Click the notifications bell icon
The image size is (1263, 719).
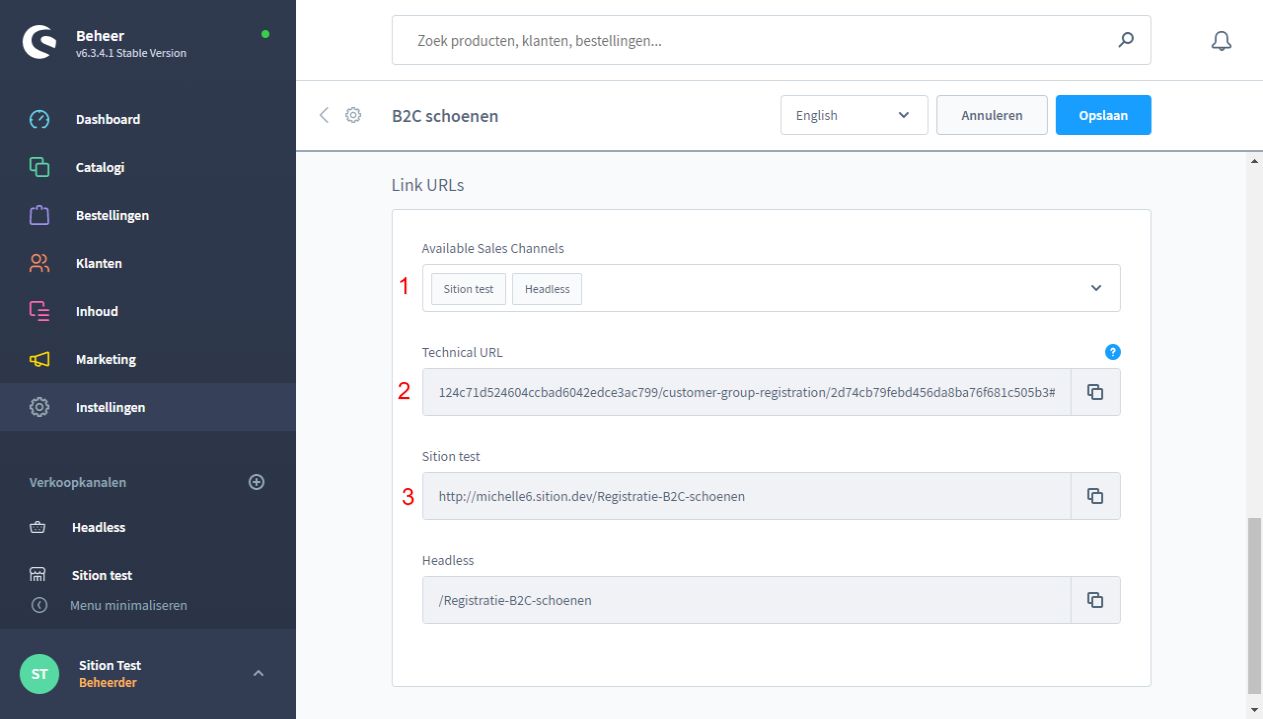[1220, 41]
